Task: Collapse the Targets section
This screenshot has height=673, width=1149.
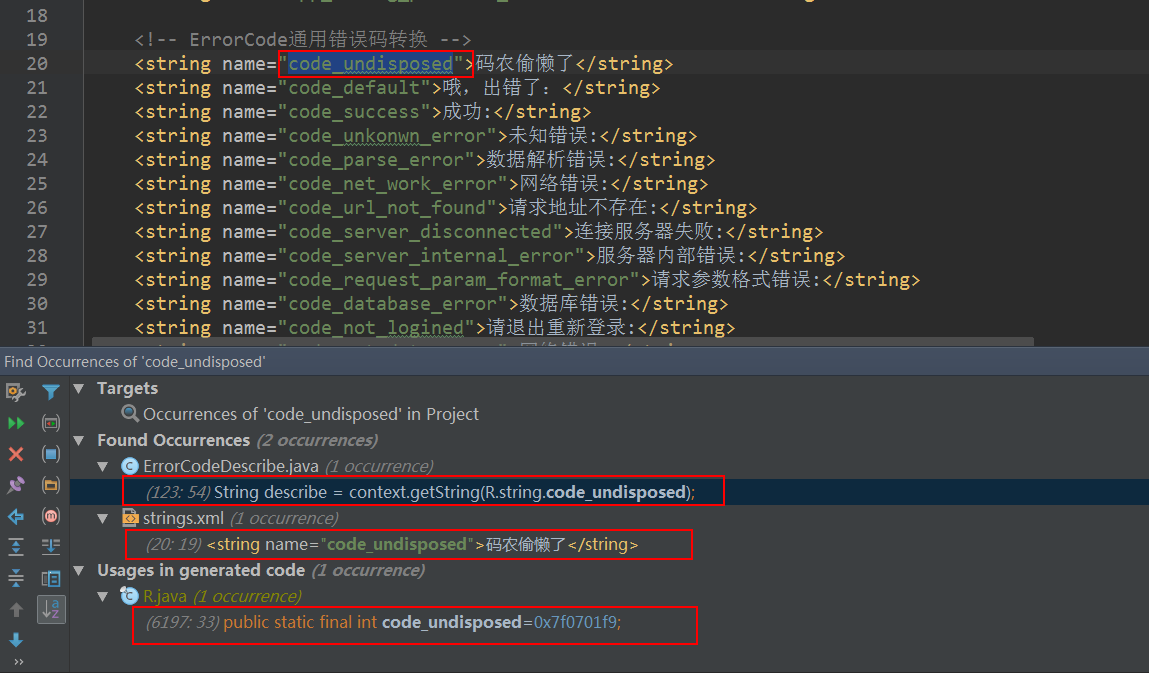Action: point(78,388)
